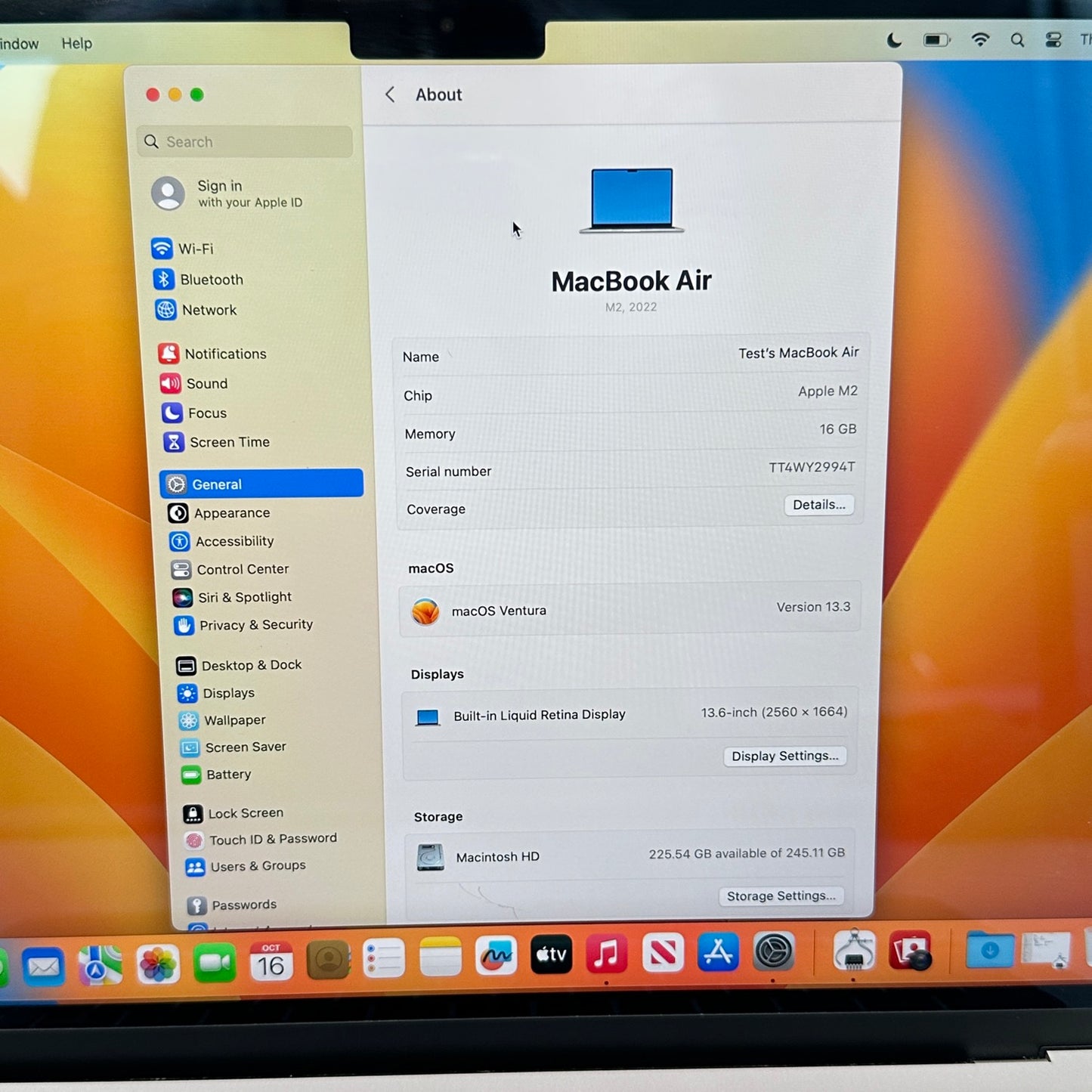Select Bluetooth in the sidebar

(211, 280)
